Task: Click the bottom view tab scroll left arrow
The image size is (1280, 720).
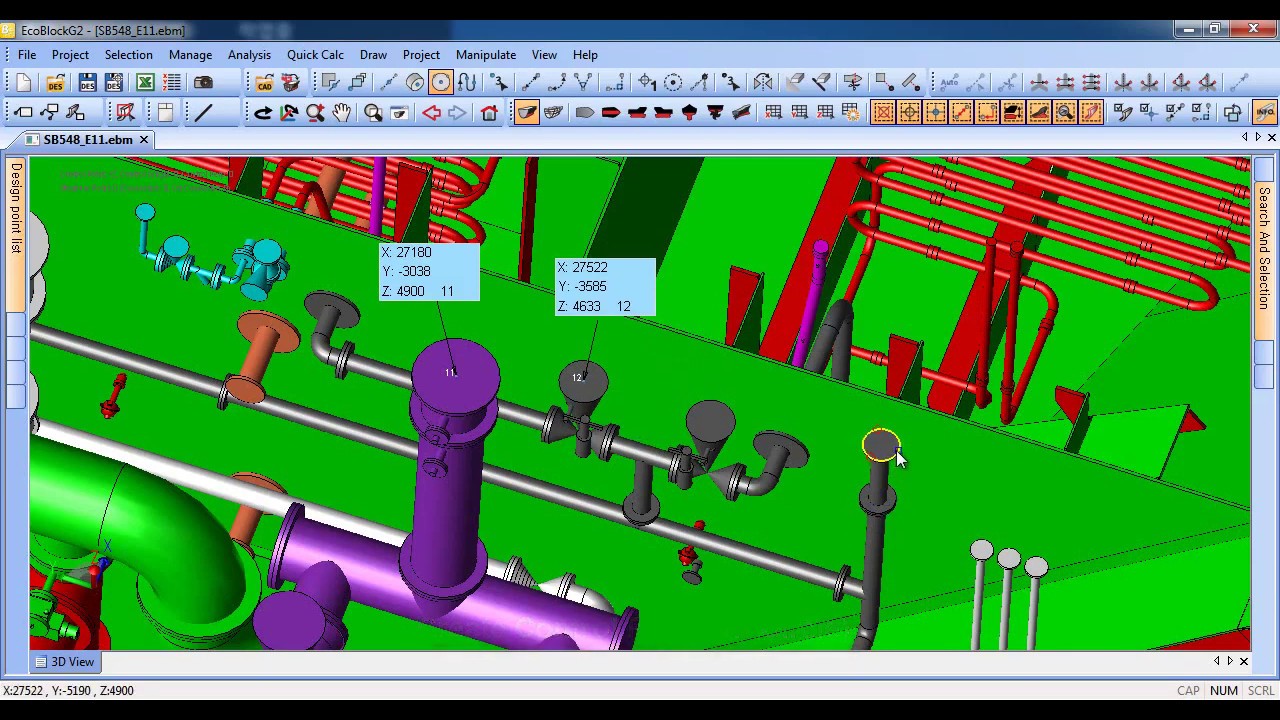Action: tap(1217, 661)
